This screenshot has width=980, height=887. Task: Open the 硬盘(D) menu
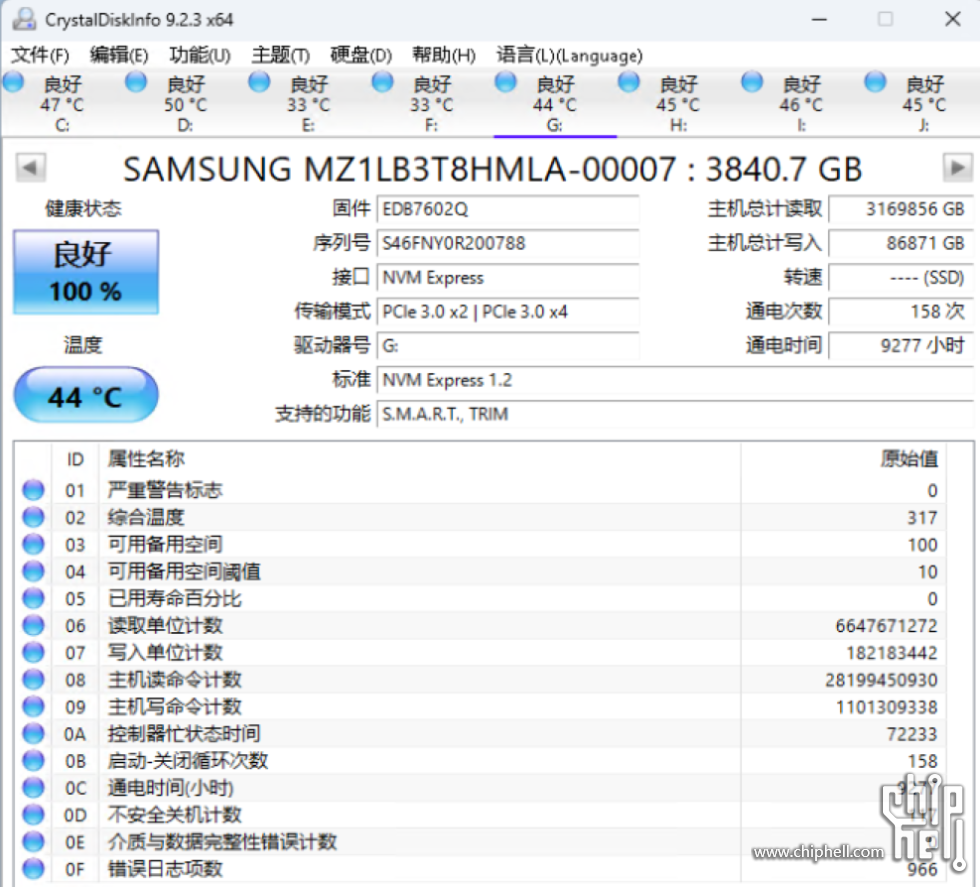[x=361, y=56]
